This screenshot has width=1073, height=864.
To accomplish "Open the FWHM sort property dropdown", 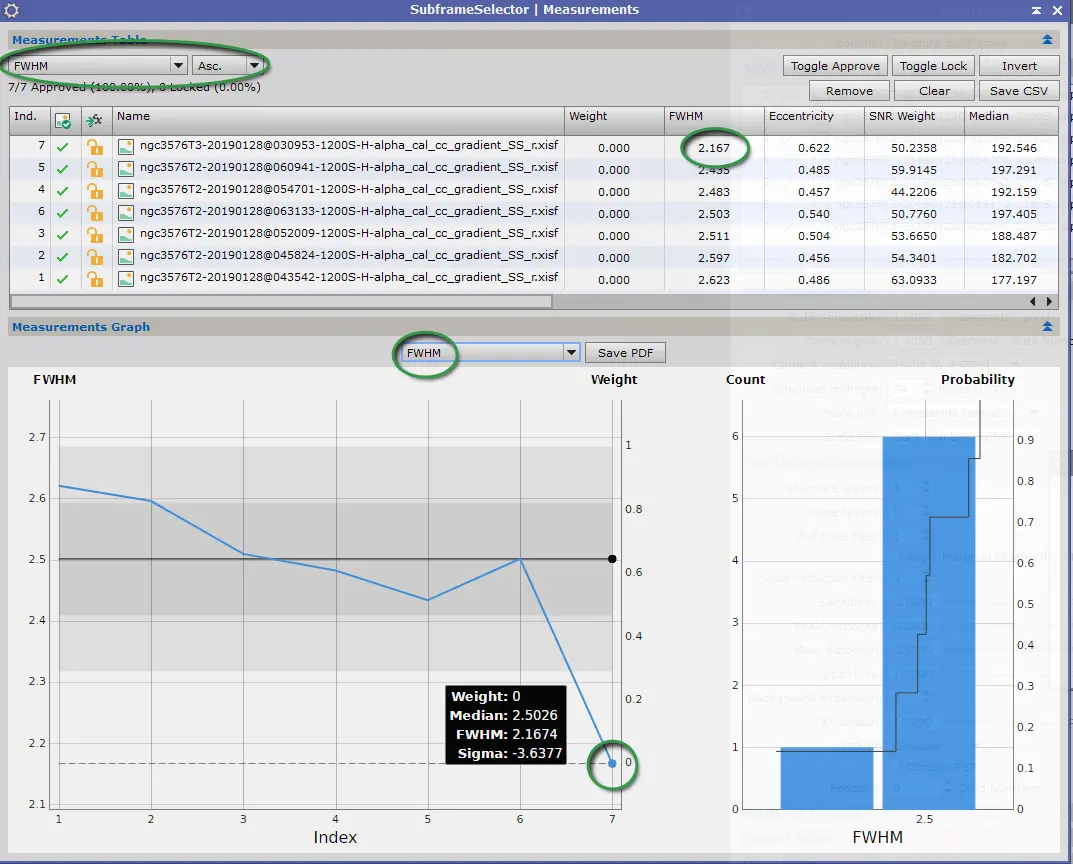I will click(x=98, y=66).
